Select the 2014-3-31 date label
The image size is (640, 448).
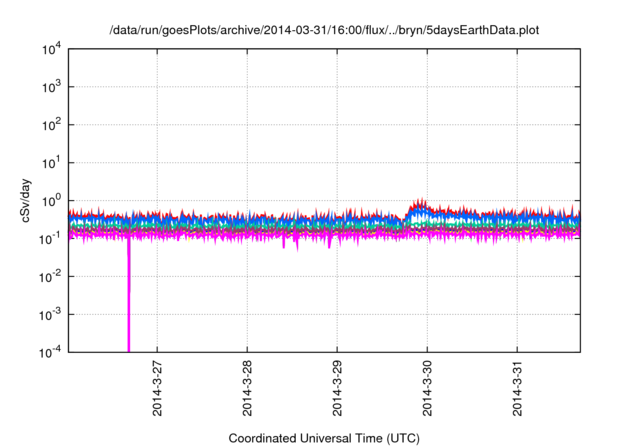click(518, 388)
